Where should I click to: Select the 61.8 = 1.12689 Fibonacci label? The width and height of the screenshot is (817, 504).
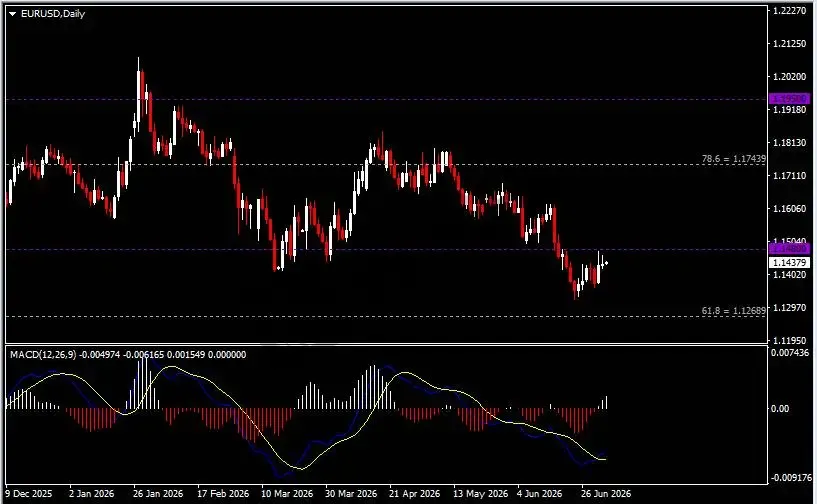coord(734,311)
